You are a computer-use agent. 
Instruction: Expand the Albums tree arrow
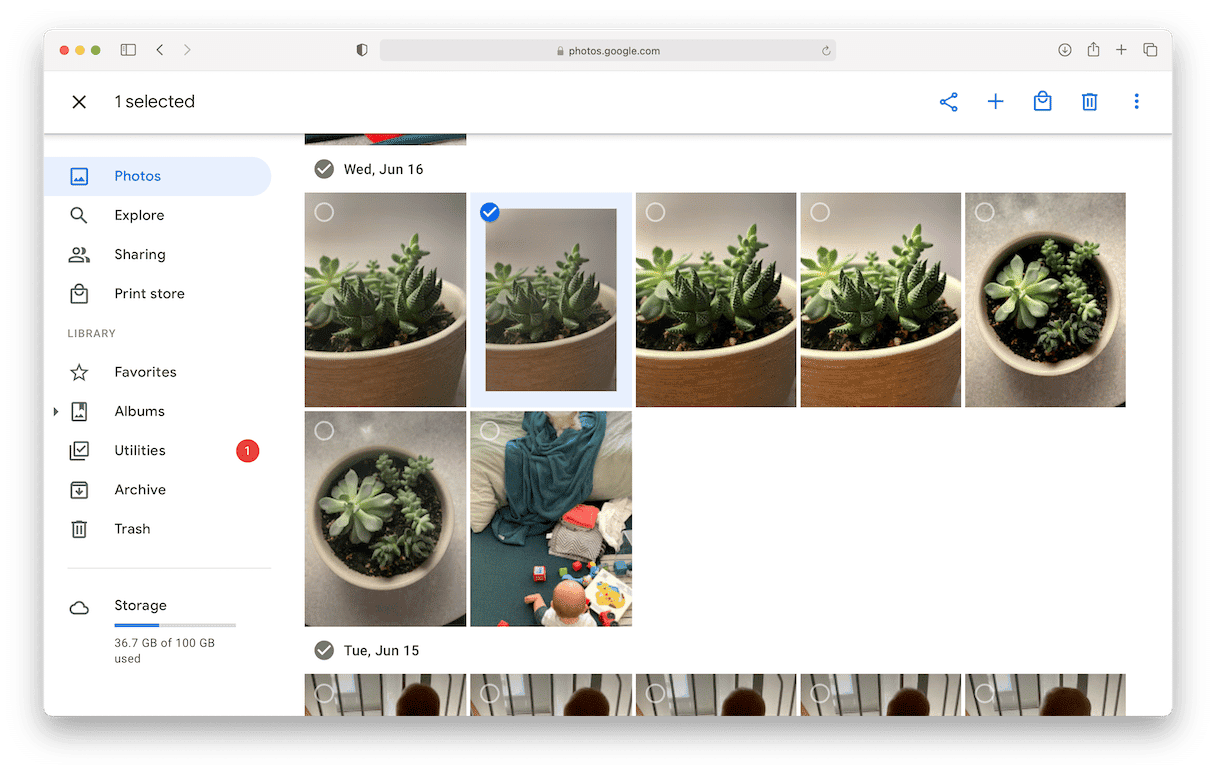click(56, 411)
